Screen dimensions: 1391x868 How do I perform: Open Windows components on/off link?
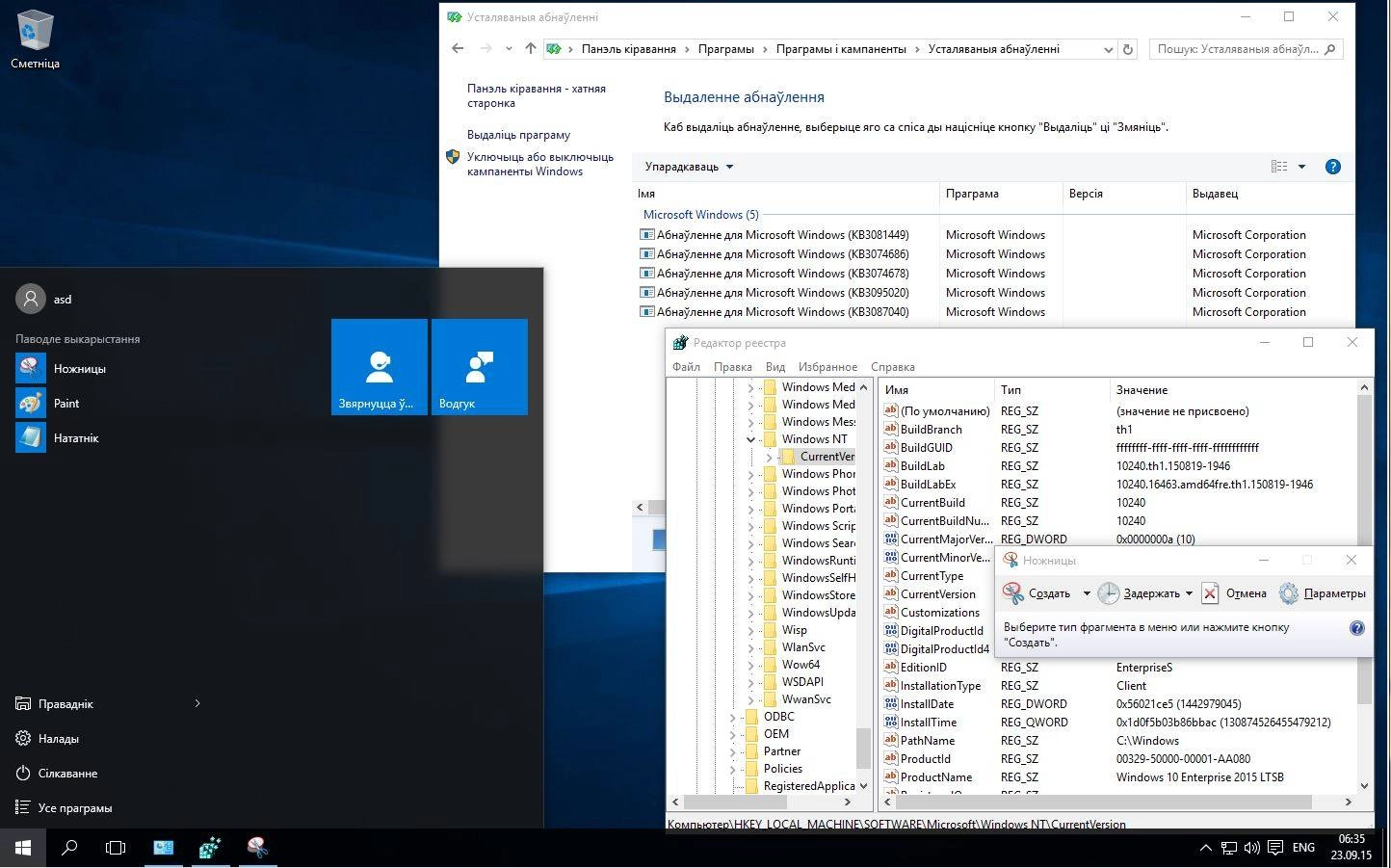(x=539, y=164)
